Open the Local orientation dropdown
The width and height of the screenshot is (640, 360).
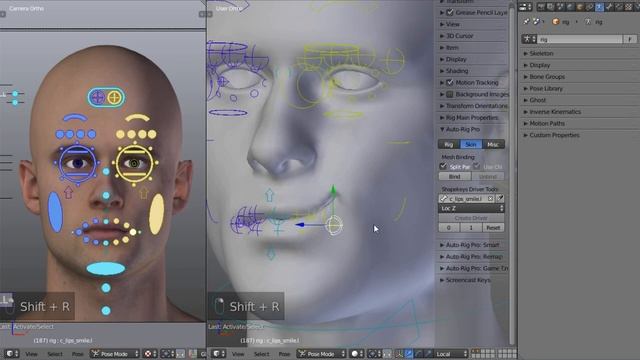pos(451,353)
